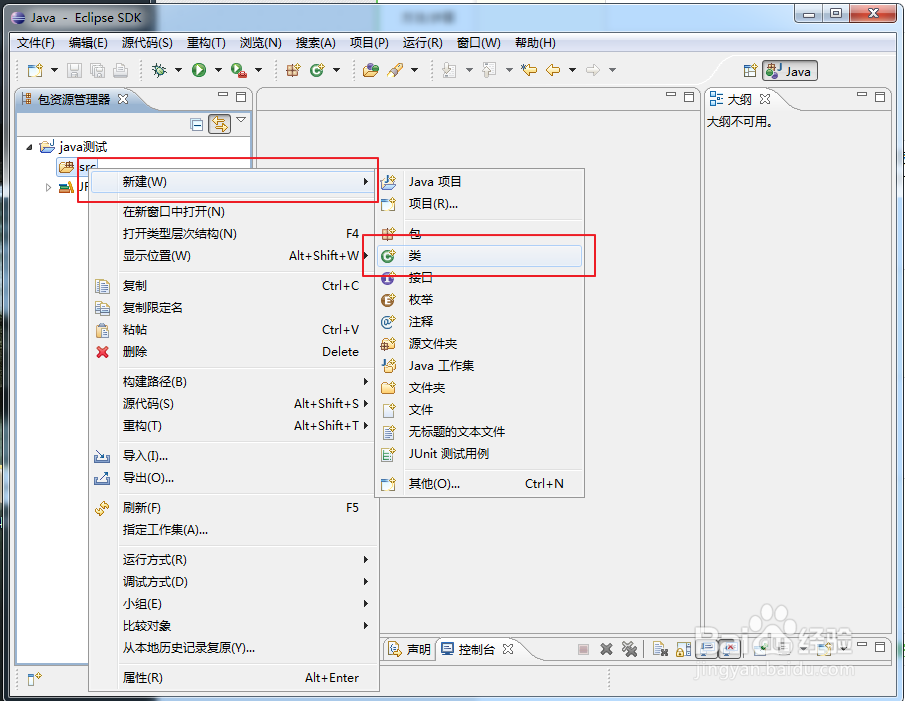Open the 编辑(E) menu

[88, 43]
